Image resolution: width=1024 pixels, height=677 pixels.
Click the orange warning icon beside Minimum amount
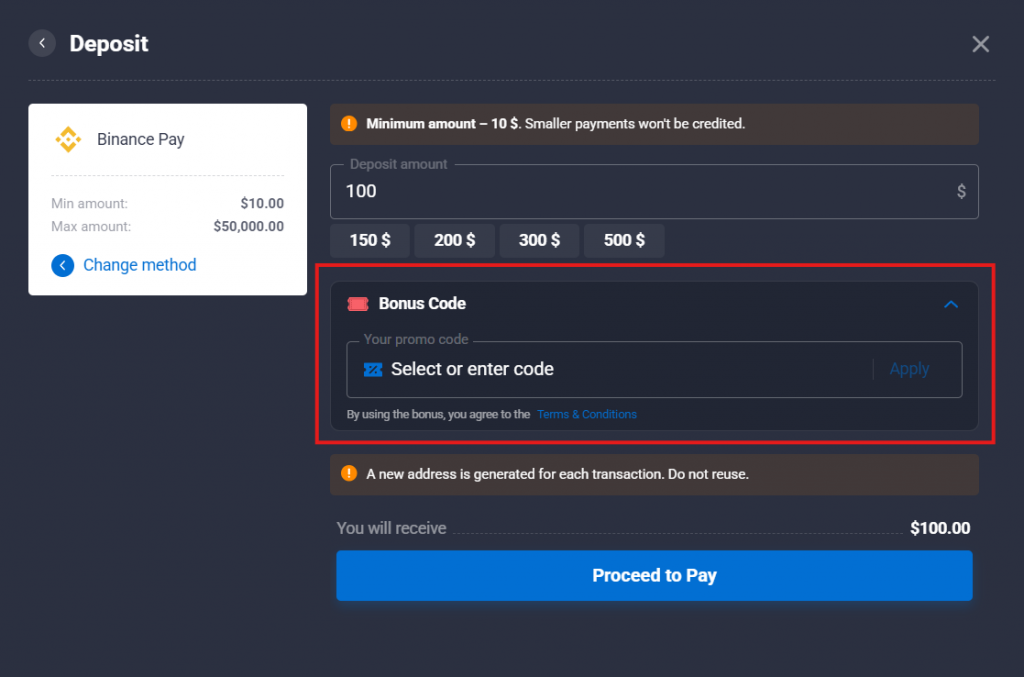(x=349, y=123)
